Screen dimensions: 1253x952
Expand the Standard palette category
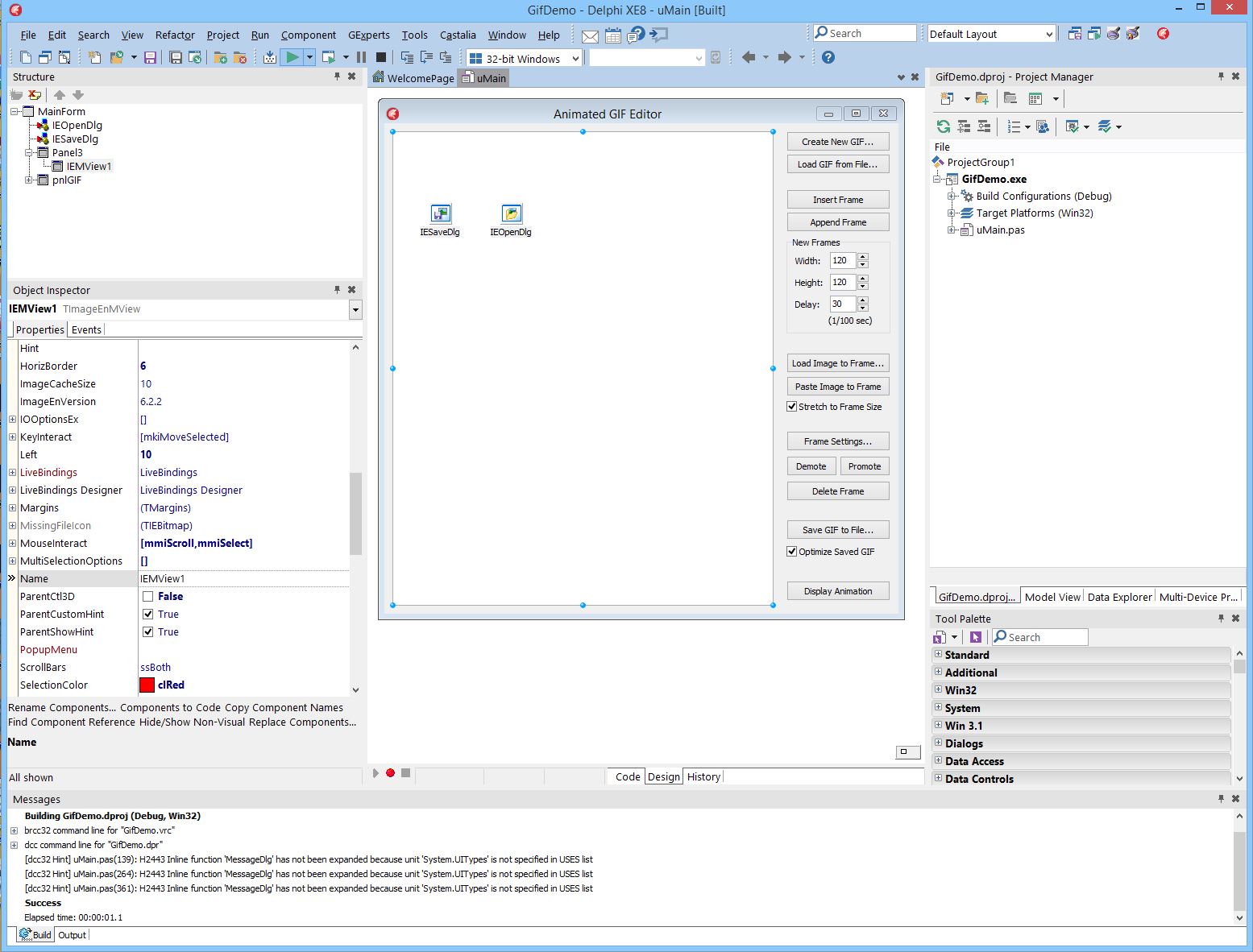(938, 655)
